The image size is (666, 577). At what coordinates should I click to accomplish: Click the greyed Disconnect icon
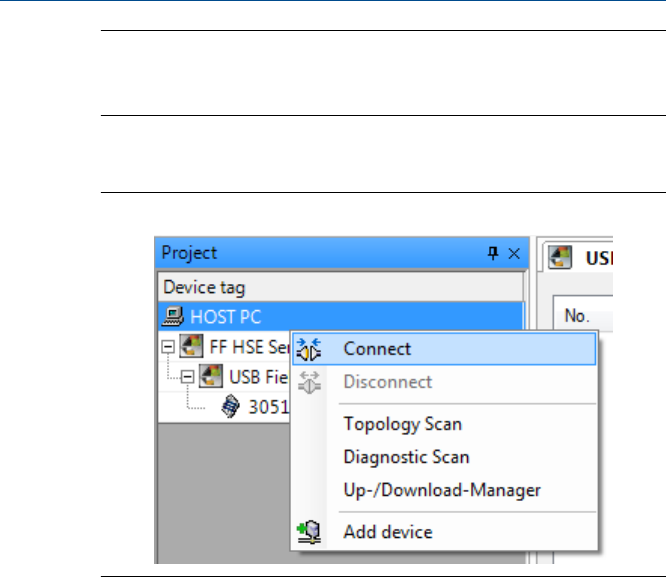[x=308, y=382]
